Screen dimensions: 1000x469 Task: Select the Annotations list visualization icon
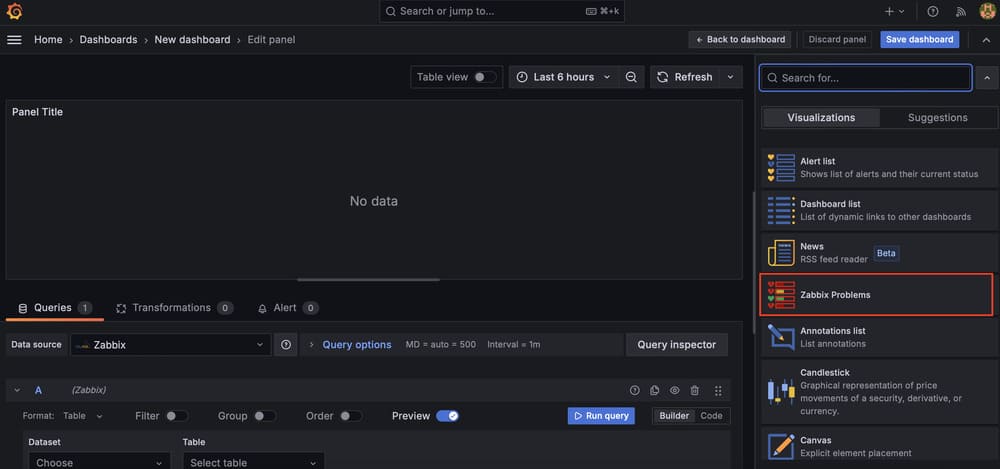[781, 337]
